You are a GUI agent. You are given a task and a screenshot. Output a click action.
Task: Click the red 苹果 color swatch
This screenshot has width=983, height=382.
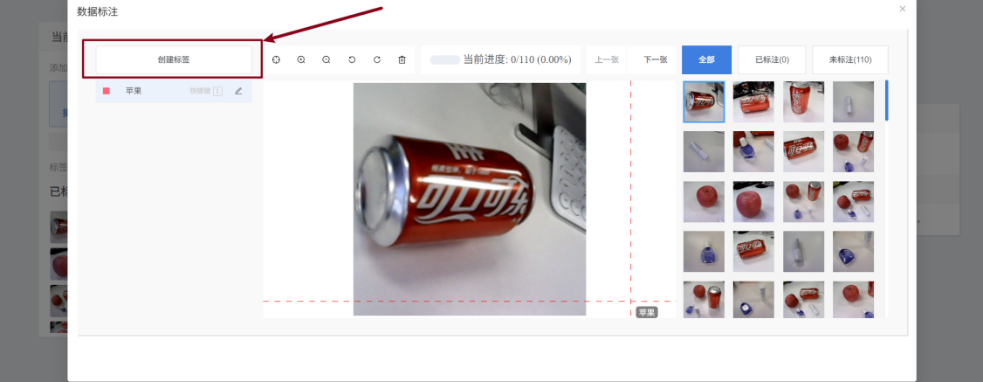[107, 91]
